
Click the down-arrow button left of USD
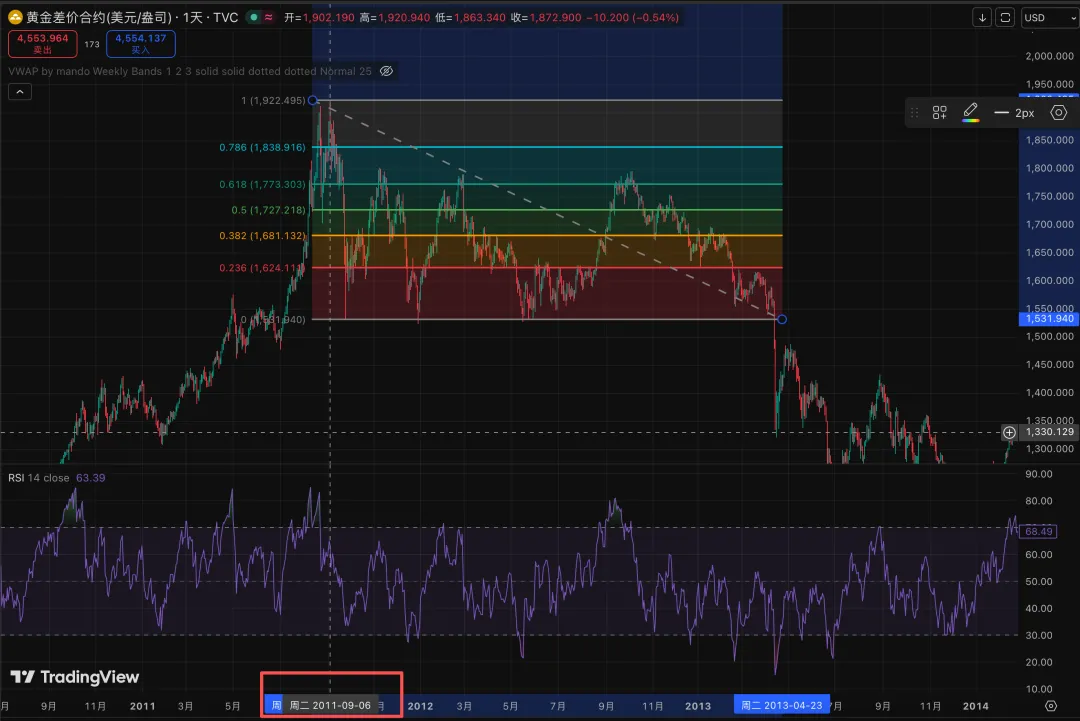tap(982, 17)
